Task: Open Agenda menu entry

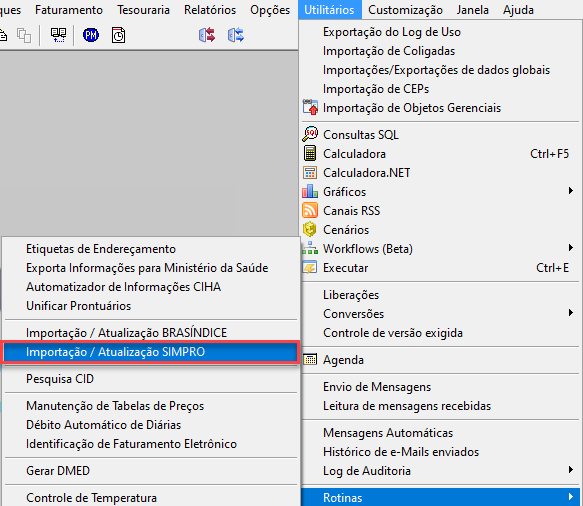Action: click(440, 360)
